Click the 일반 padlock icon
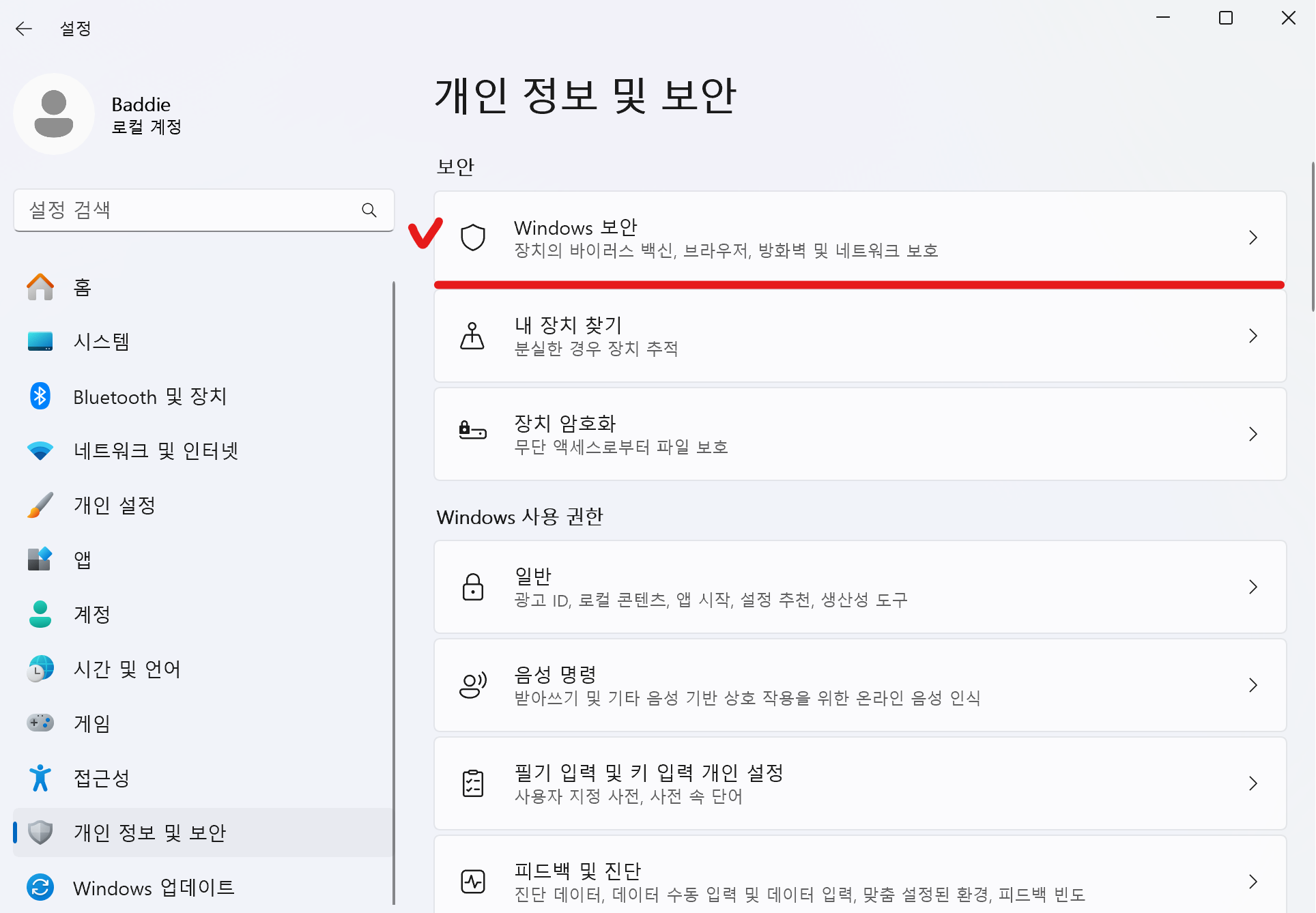 pyautogui.click(x=472, y=587)
